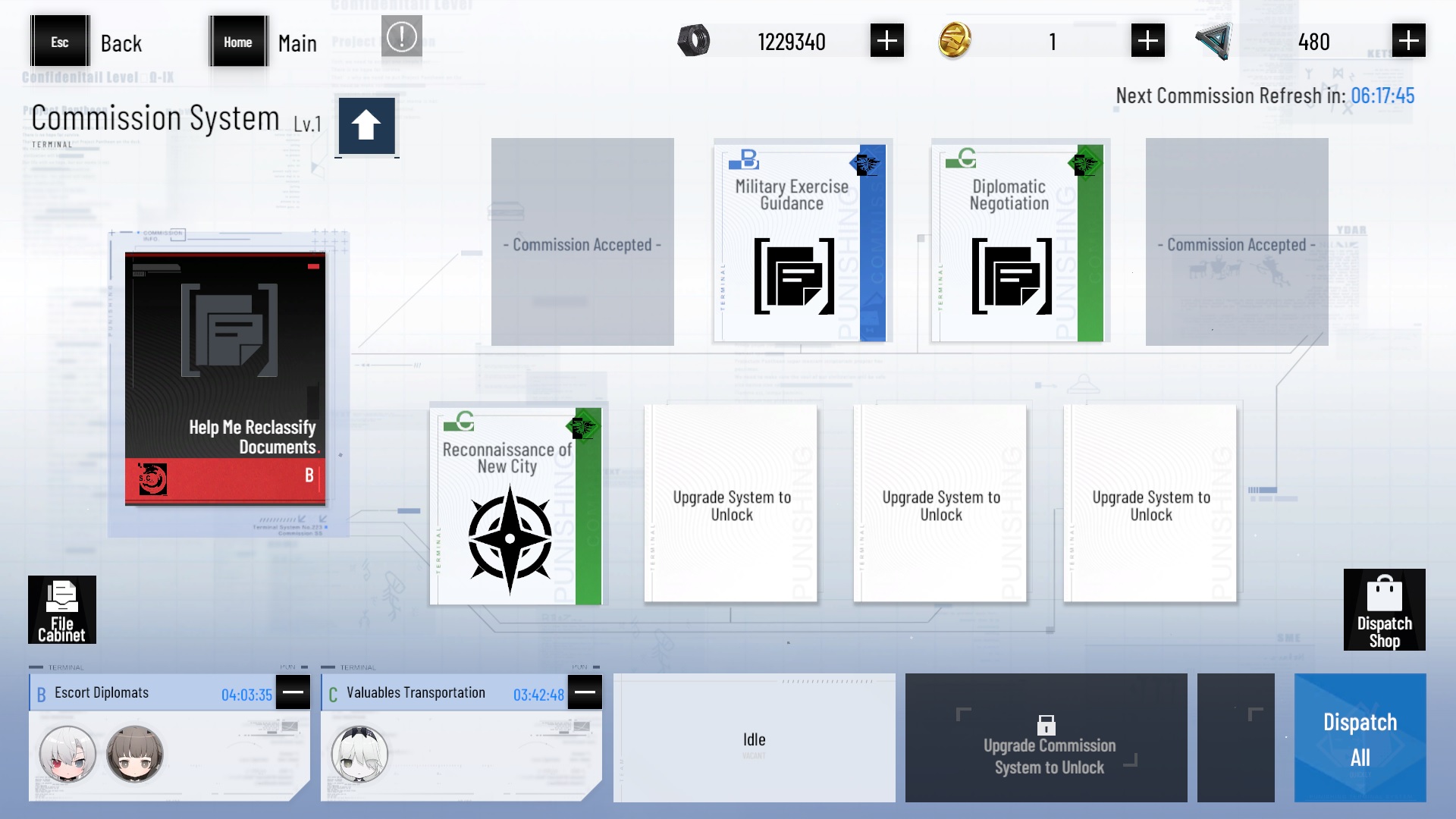Open the File Cabinet
Screen dimensions: 1456x819
coord(62,610)
